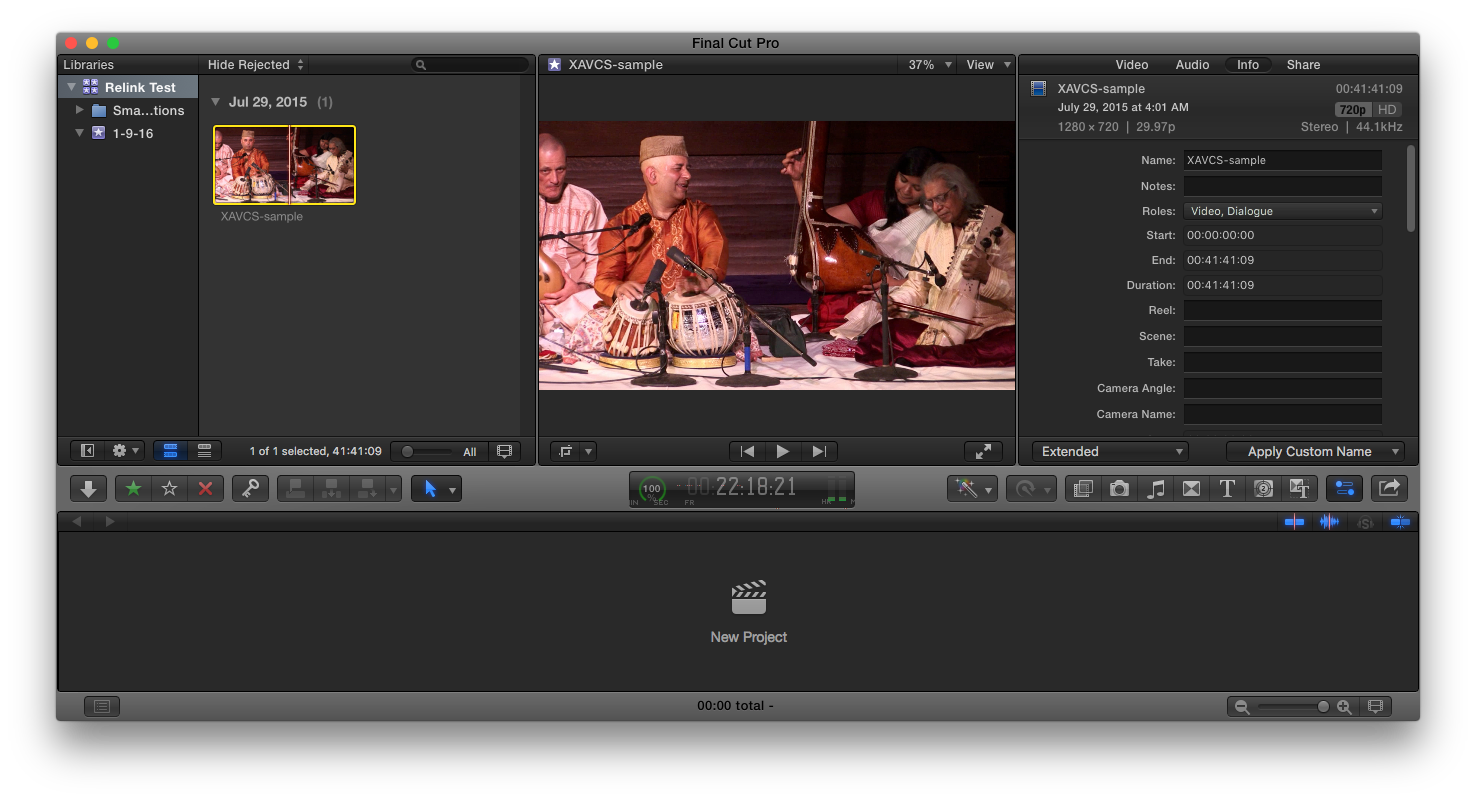Switch to the Share inspector tab
The width and height of the screenshot is (1476, 801).
1303,64
